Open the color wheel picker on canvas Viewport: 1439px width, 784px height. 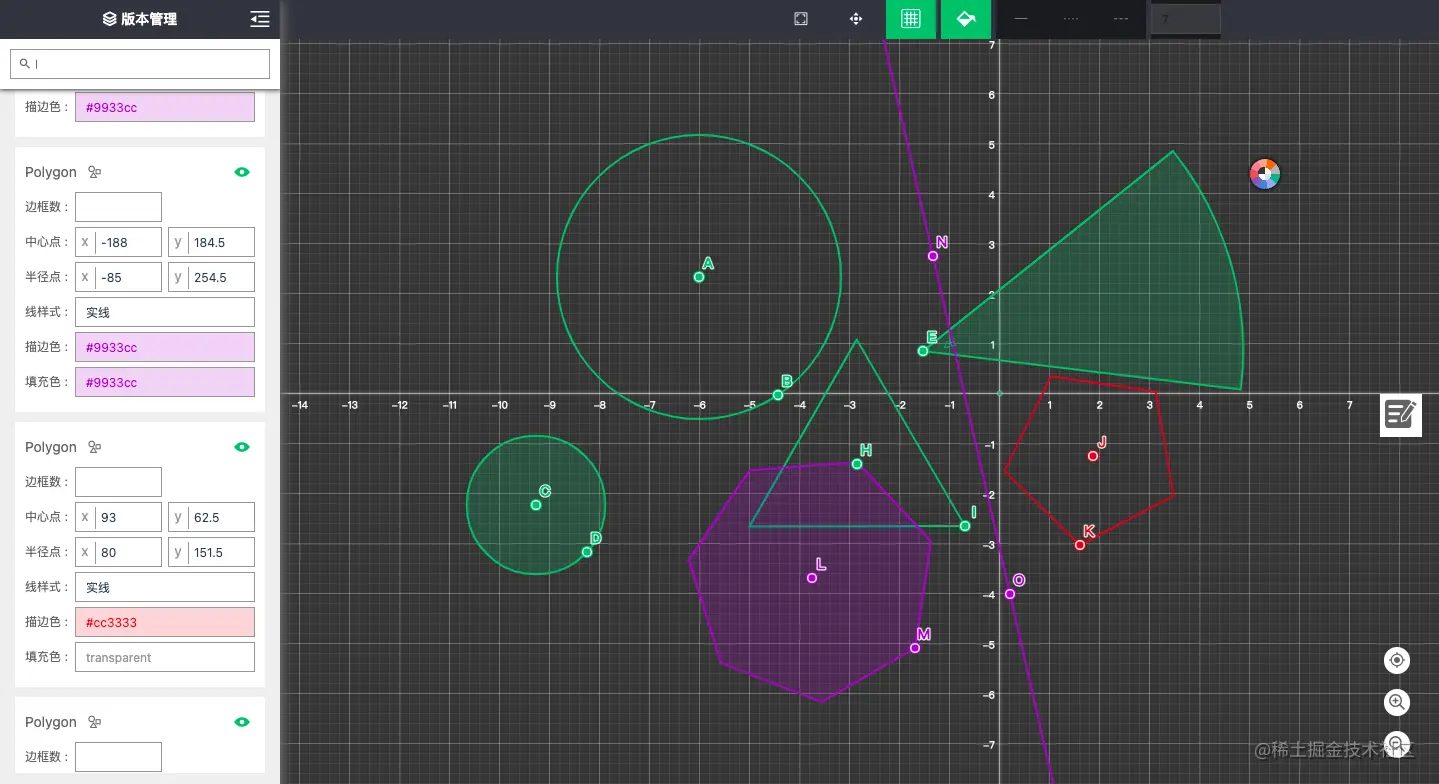[1265, 174]
